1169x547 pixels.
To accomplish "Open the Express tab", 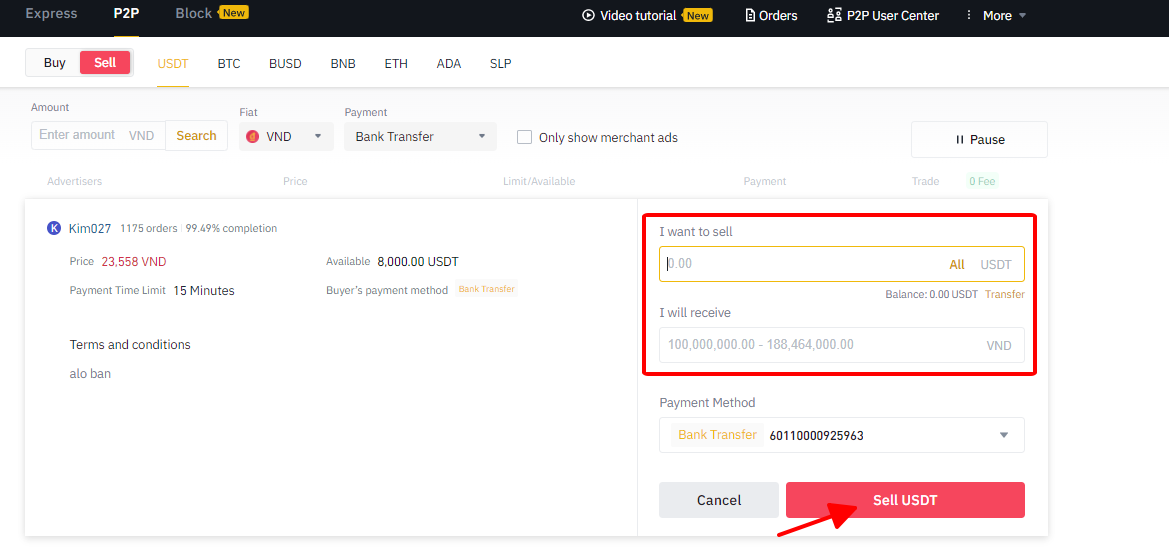I will [x=51, y=13].
